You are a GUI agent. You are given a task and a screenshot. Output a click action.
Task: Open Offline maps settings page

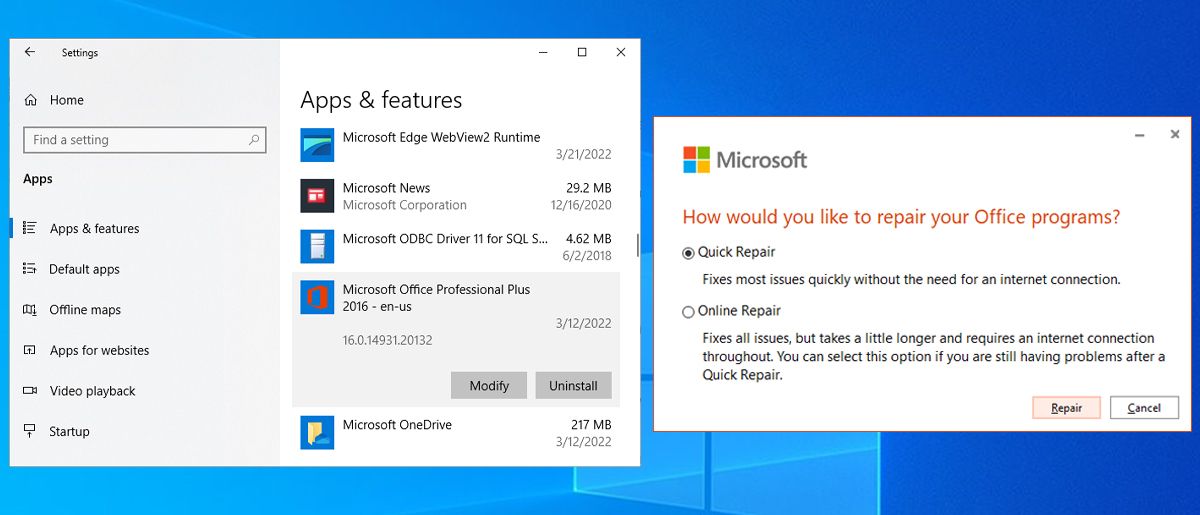point(85,310)
